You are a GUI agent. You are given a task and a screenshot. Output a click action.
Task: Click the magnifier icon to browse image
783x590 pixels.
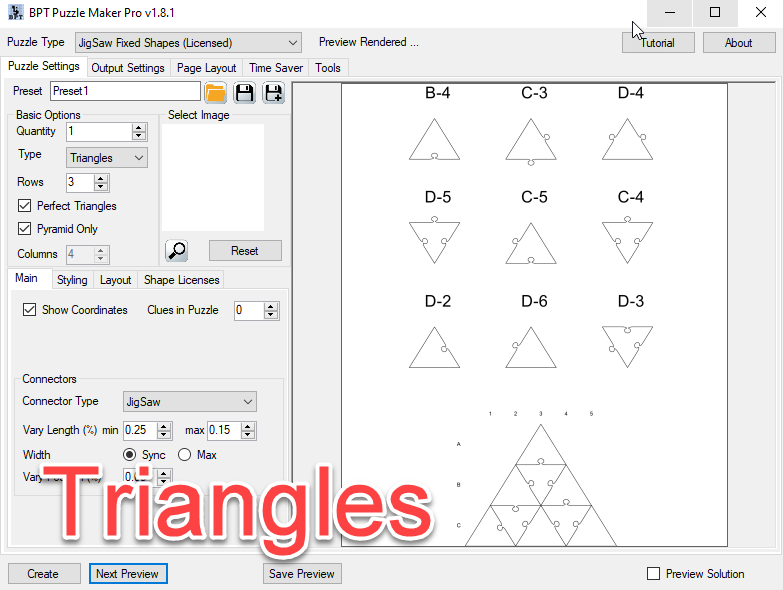(176, 251)
